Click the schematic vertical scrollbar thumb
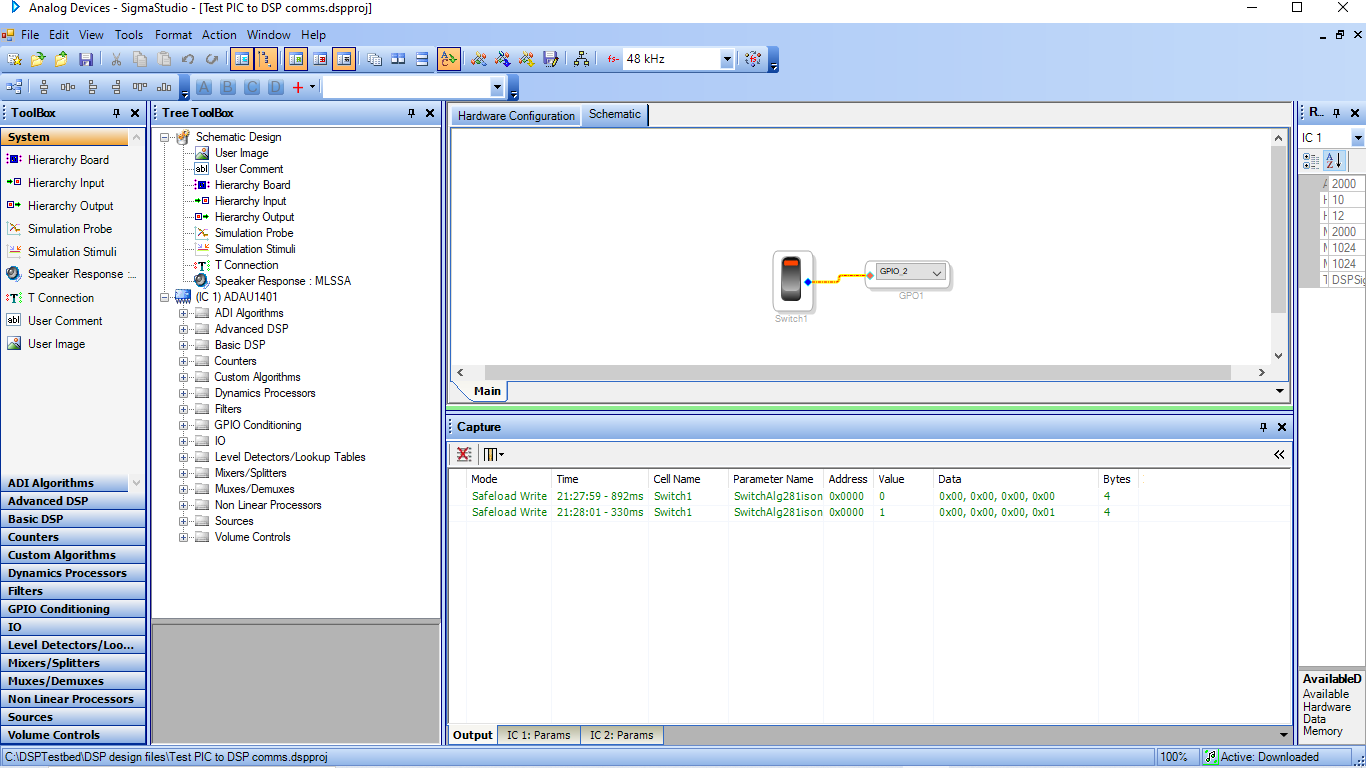This screenshot has height=768, width=1366. [1278, 230]
